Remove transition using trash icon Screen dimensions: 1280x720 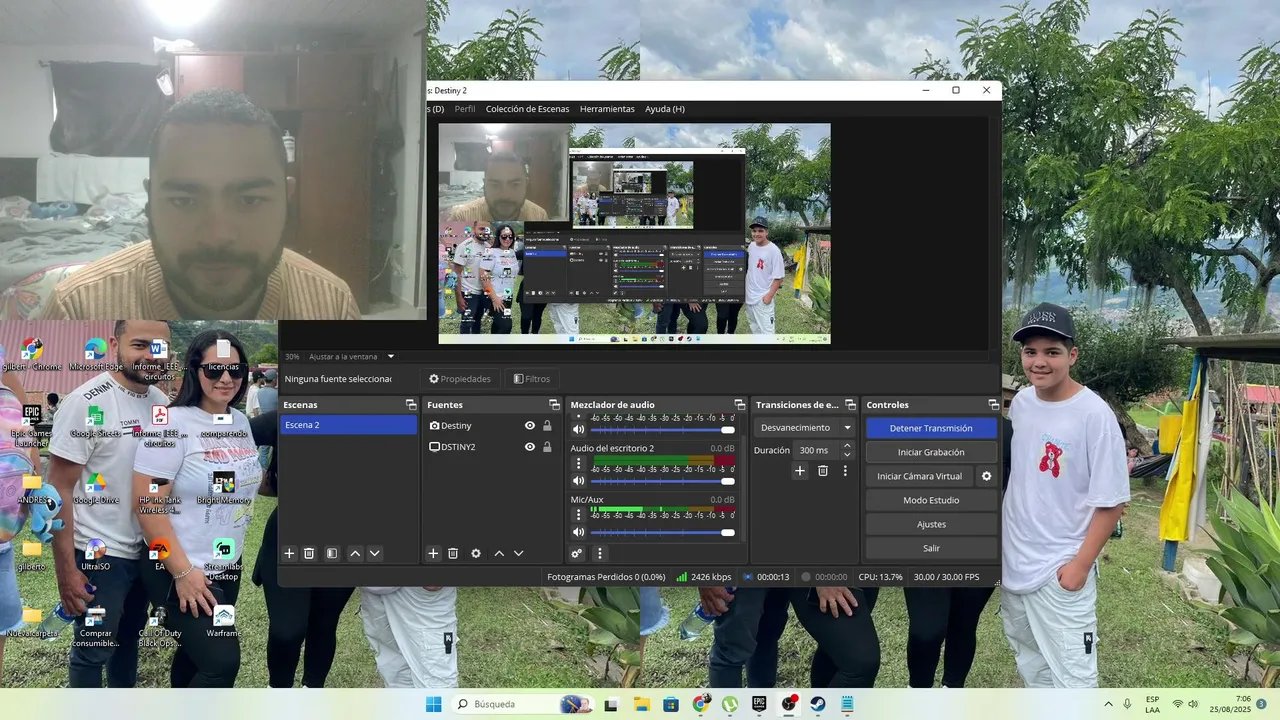tap(823, 470)
